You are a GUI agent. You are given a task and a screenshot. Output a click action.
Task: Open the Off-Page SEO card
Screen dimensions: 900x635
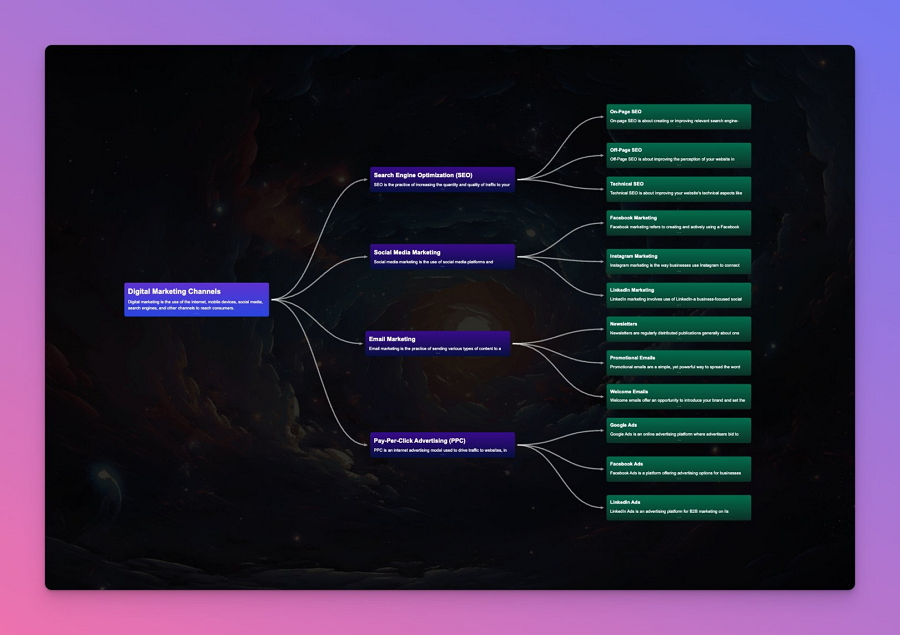pyautogui.click(x=678, y=155)
